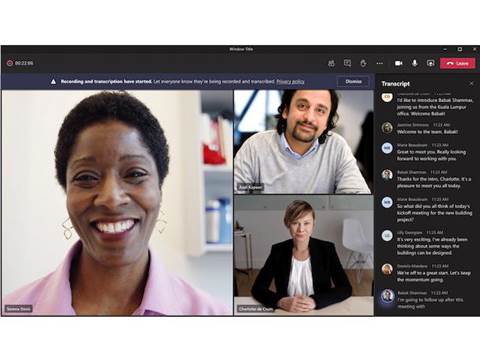Toggle the camera on or off
Viewport: 480px width, 360px height.
(x=399, y=63)
